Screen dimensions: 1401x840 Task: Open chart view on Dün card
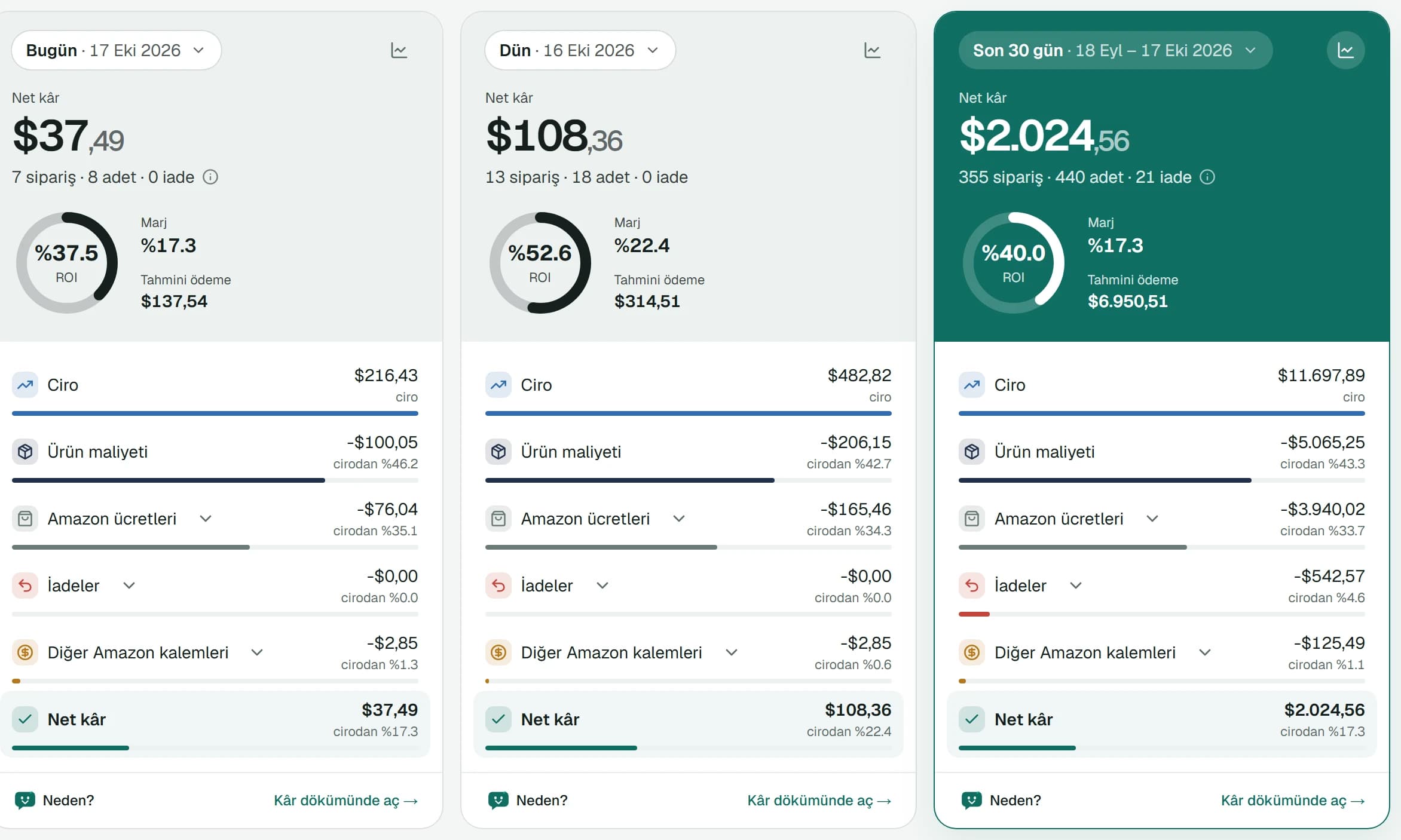[872, 50]
